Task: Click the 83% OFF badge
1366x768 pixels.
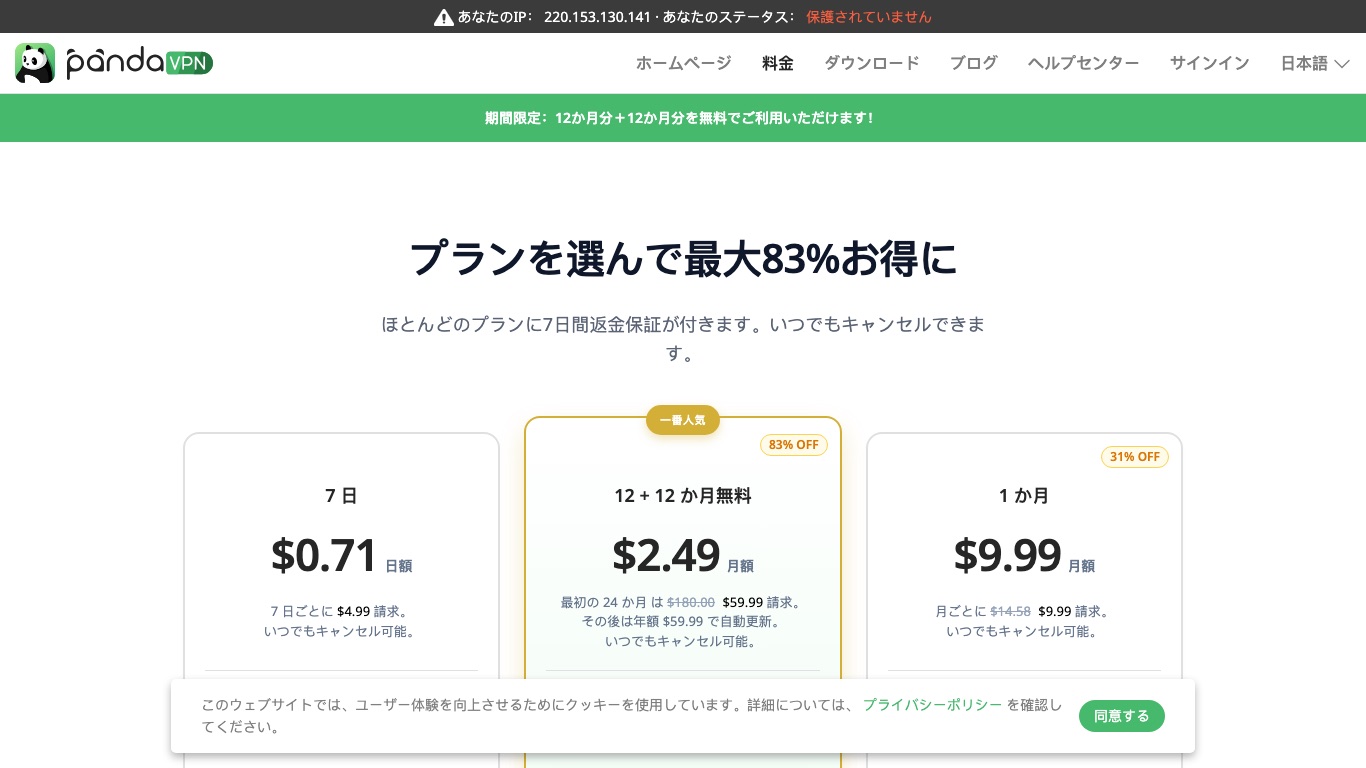Action: coord(794,445)
